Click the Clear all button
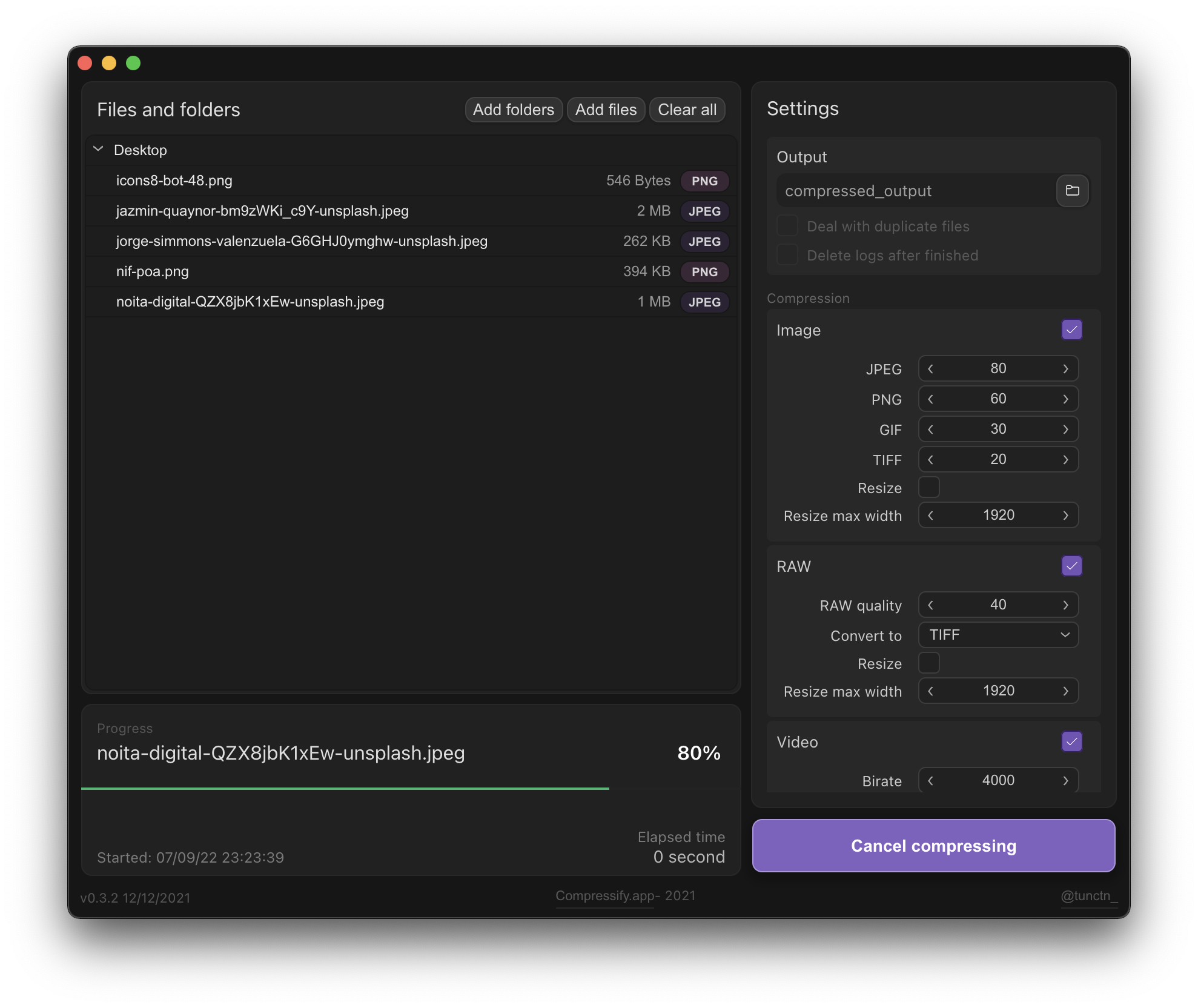1198x1008 pixels. (687, 110)
